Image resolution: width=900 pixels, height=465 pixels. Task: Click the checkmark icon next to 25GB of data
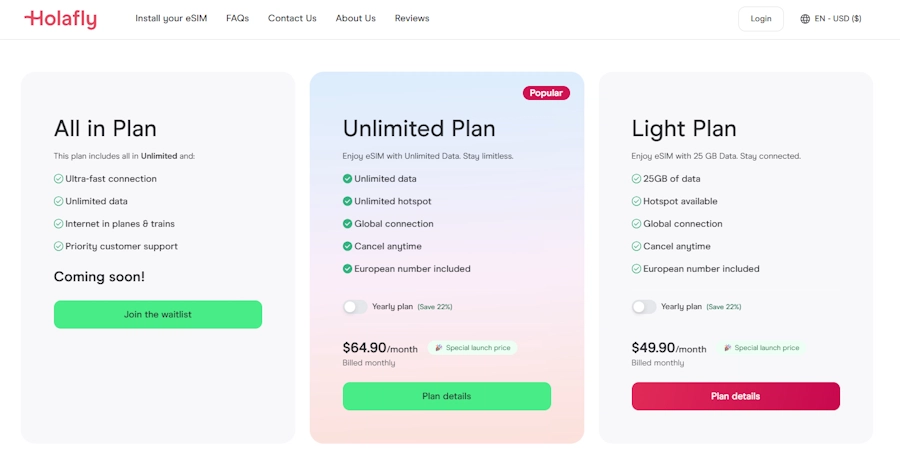(x=636, y=179)
